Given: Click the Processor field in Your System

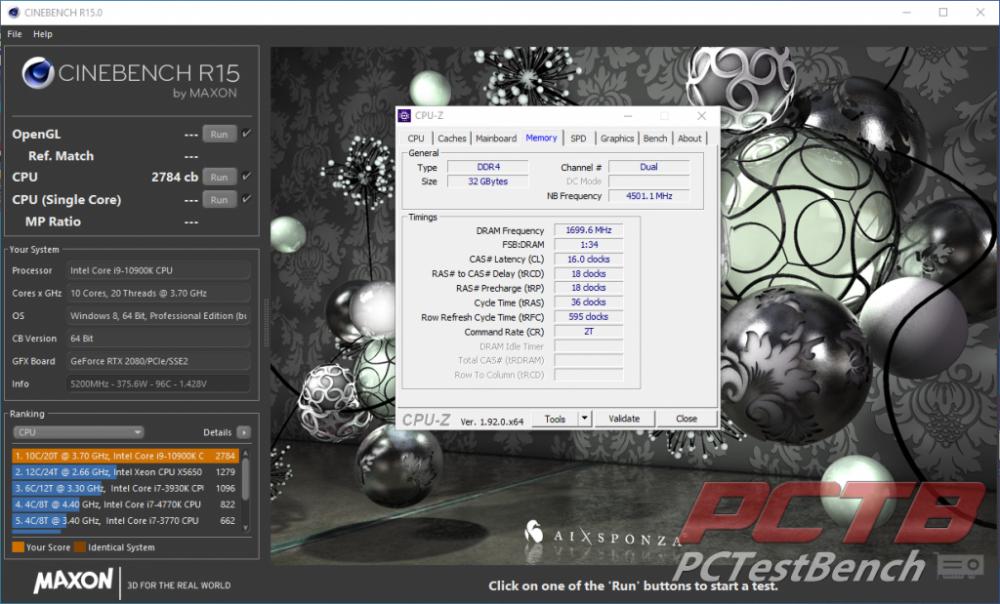Looking at the screenshot, I should click(x=158, y=270).
